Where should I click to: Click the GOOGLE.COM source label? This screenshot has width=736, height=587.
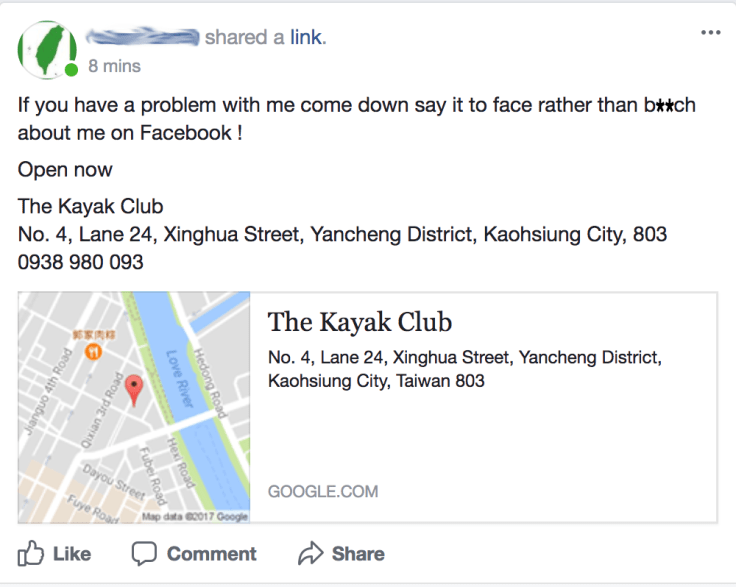[x=323, y=491]
